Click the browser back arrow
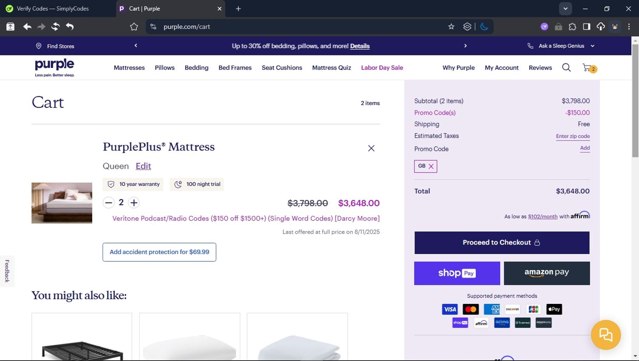The image size is (639, 361). tap(27, 26)
